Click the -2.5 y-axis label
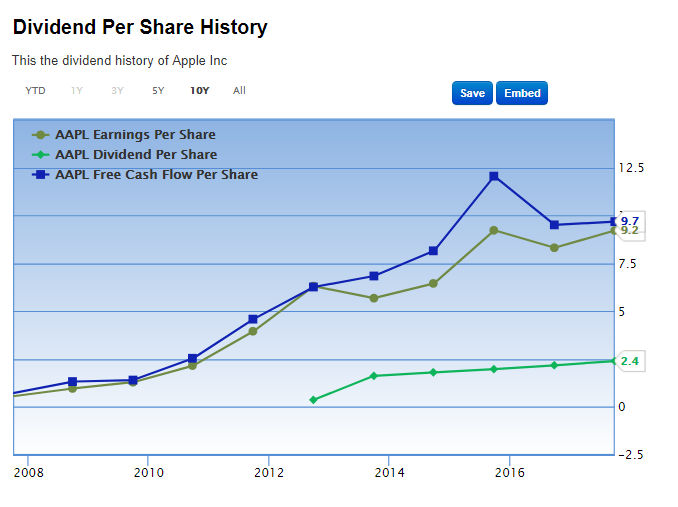The height and width of the screenshot is (507, 678). pos(631,455)
